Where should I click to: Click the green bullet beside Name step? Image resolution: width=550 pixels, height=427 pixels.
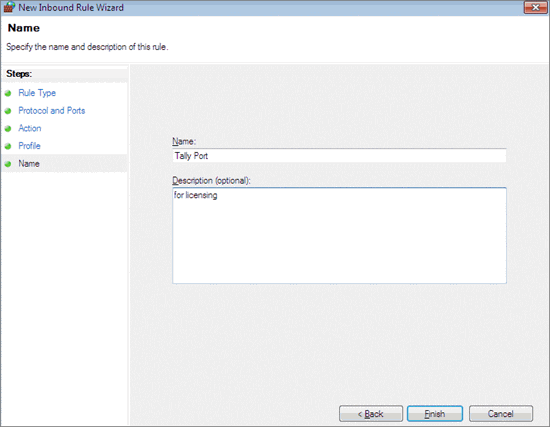(8, 164)
